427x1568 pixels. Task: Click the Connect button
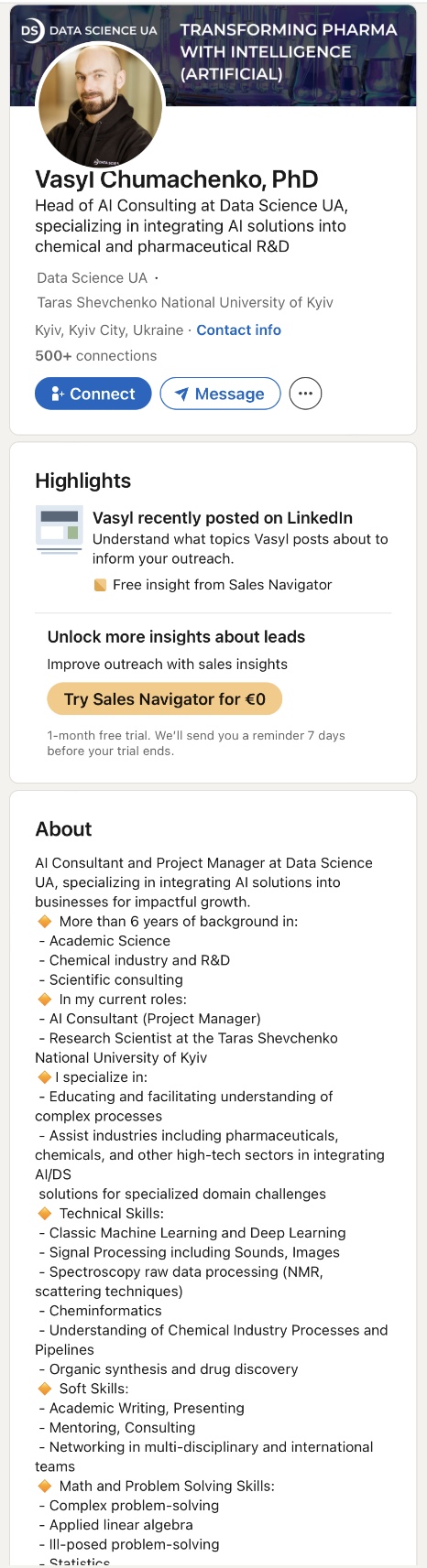93,394
